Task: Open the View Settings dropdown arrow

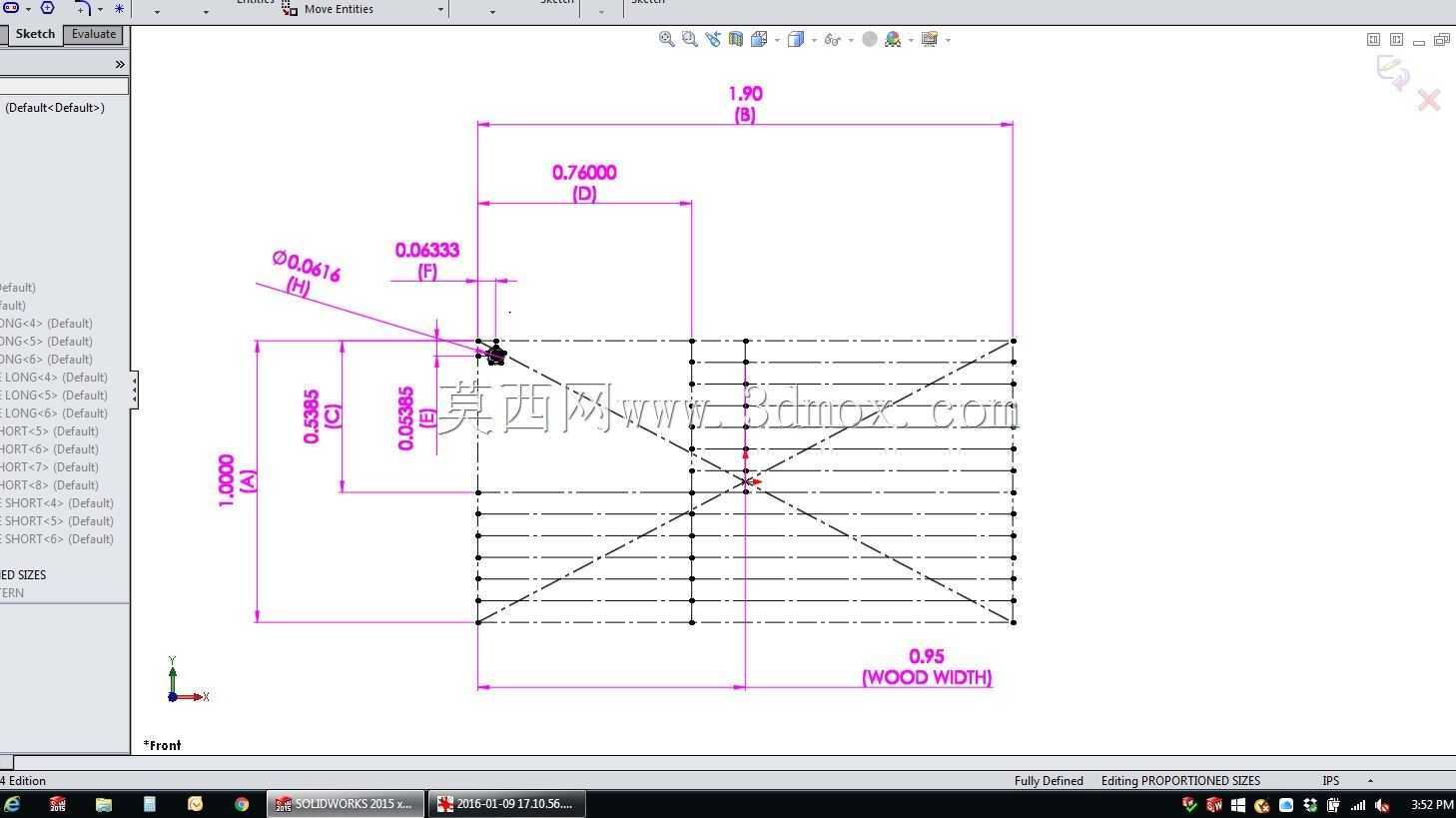Action: 948,40
